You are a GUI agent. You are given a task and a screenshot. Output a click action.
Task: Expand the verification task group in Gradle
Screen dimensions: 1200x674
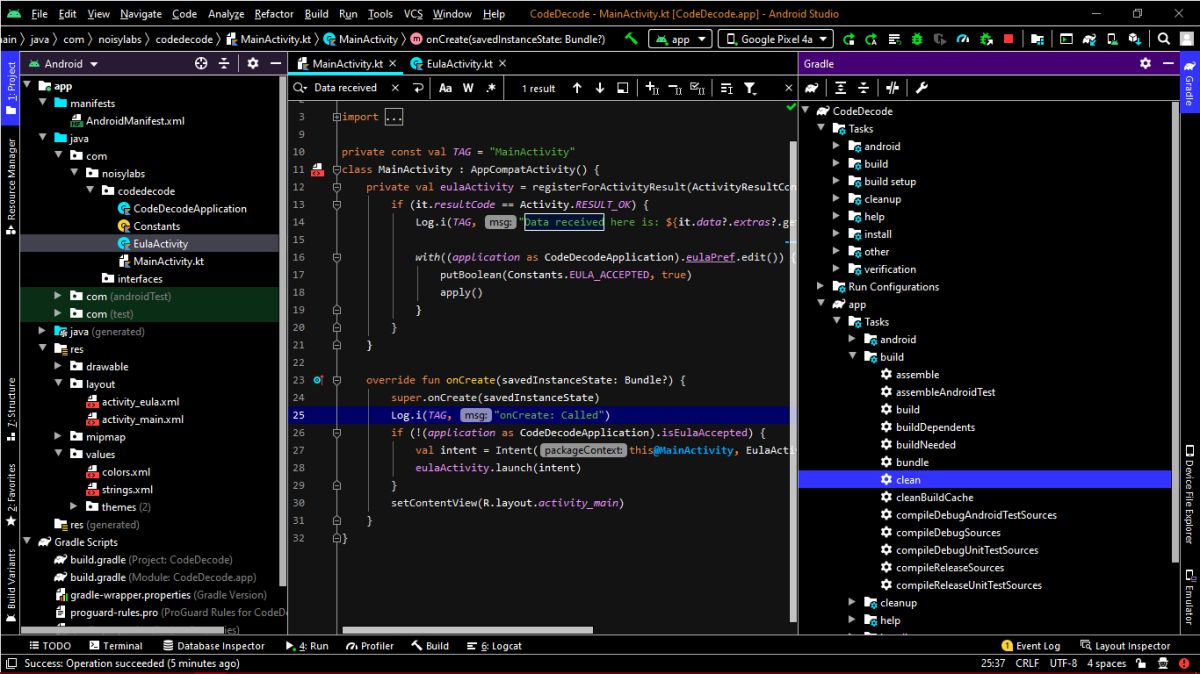(837, 269)
